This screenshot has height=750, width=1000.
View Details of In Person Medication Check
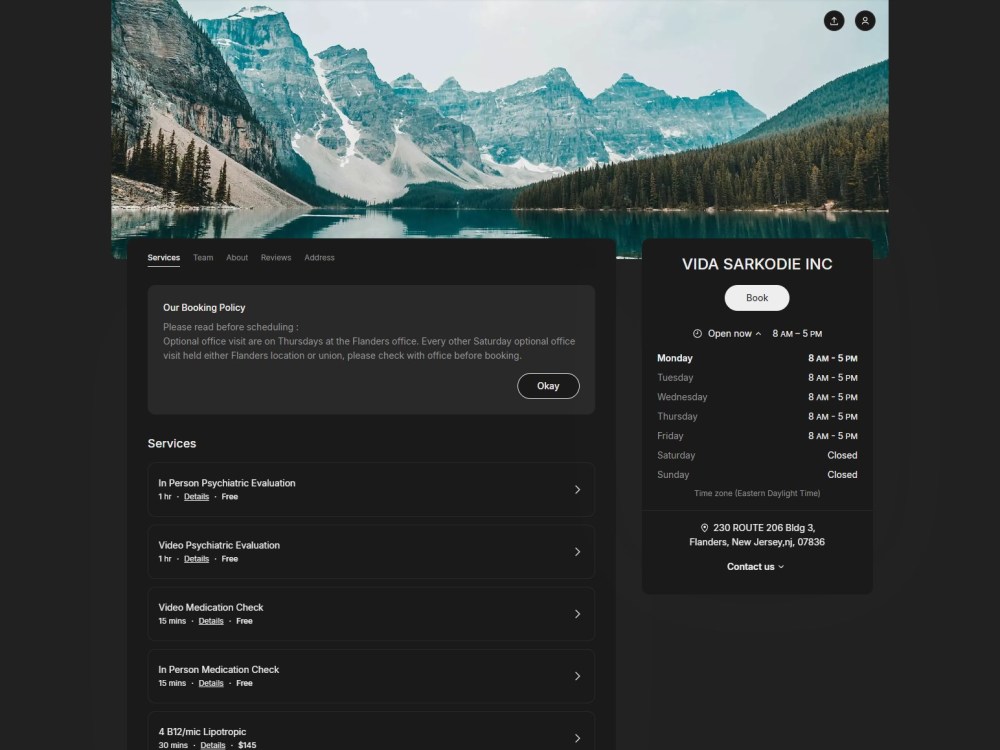click(211, 683)
